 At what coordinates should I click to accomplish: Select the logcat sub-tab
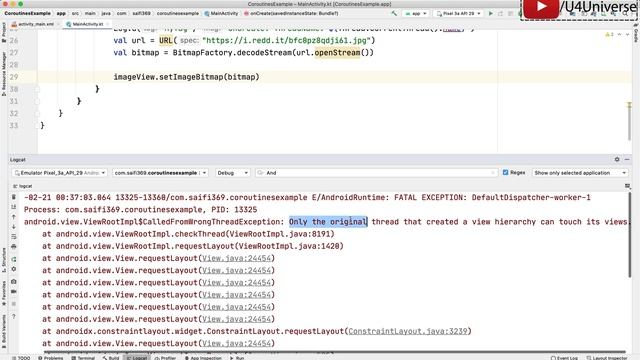(22, 186)
